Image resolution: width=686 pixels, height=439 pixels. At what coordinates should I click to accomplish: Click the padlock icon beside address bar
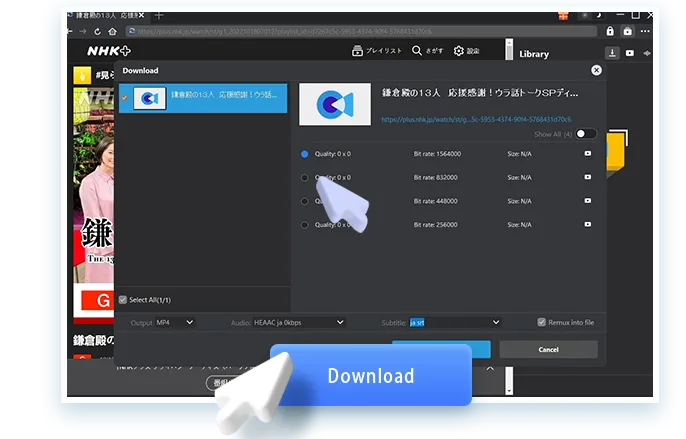[x=610, y=31]
